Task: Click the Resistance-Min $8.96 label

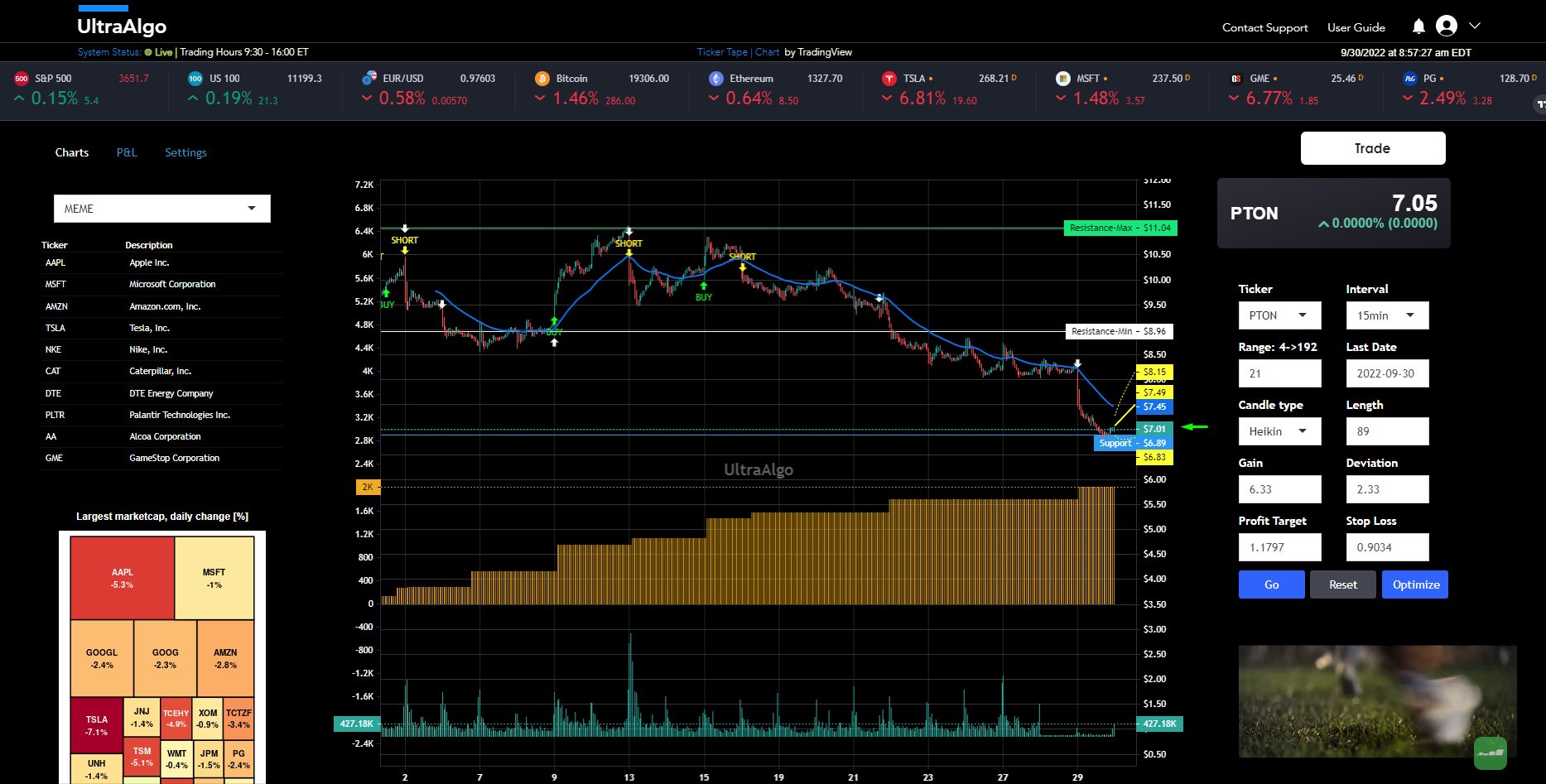Action: [x=1119, y=331]
